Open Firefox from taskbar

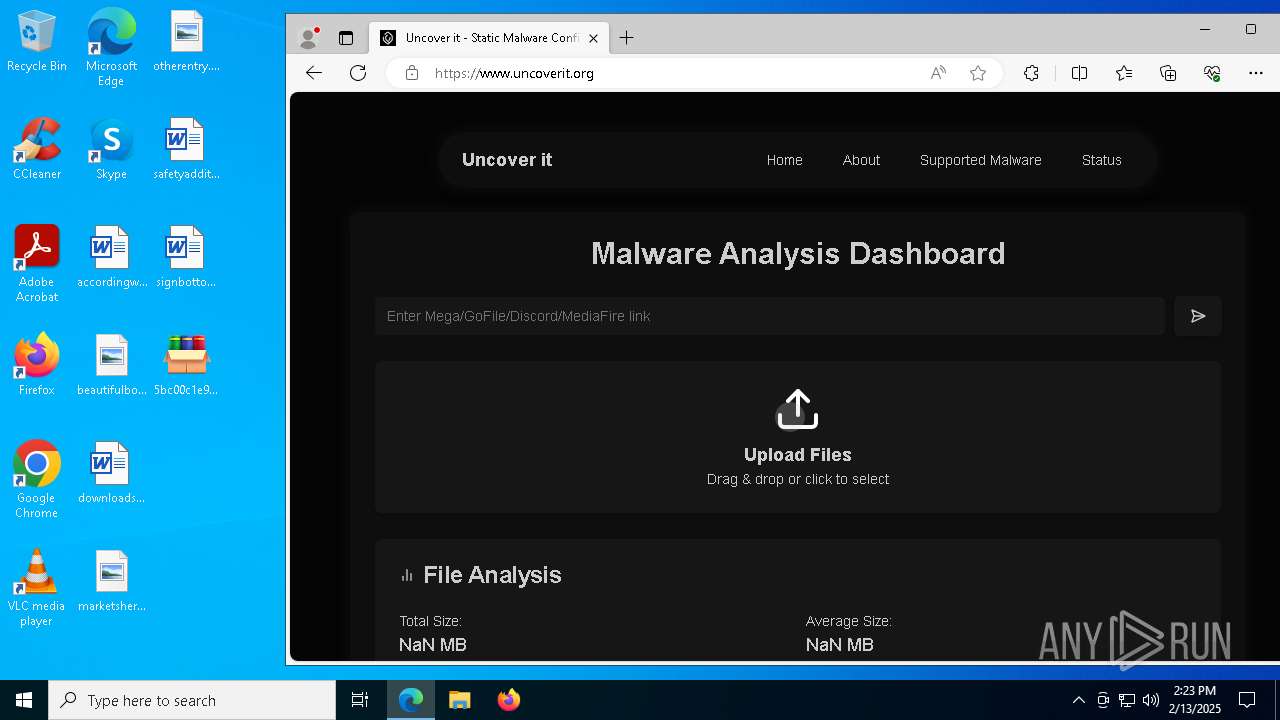pyautogui.click(x=508, y=700)
